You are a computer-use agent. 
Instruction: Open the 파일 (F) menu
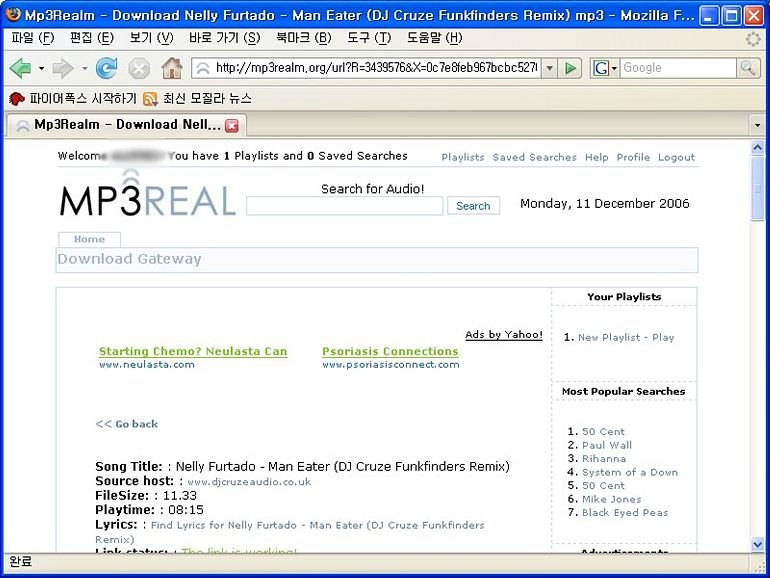click(x=33, y=38)
